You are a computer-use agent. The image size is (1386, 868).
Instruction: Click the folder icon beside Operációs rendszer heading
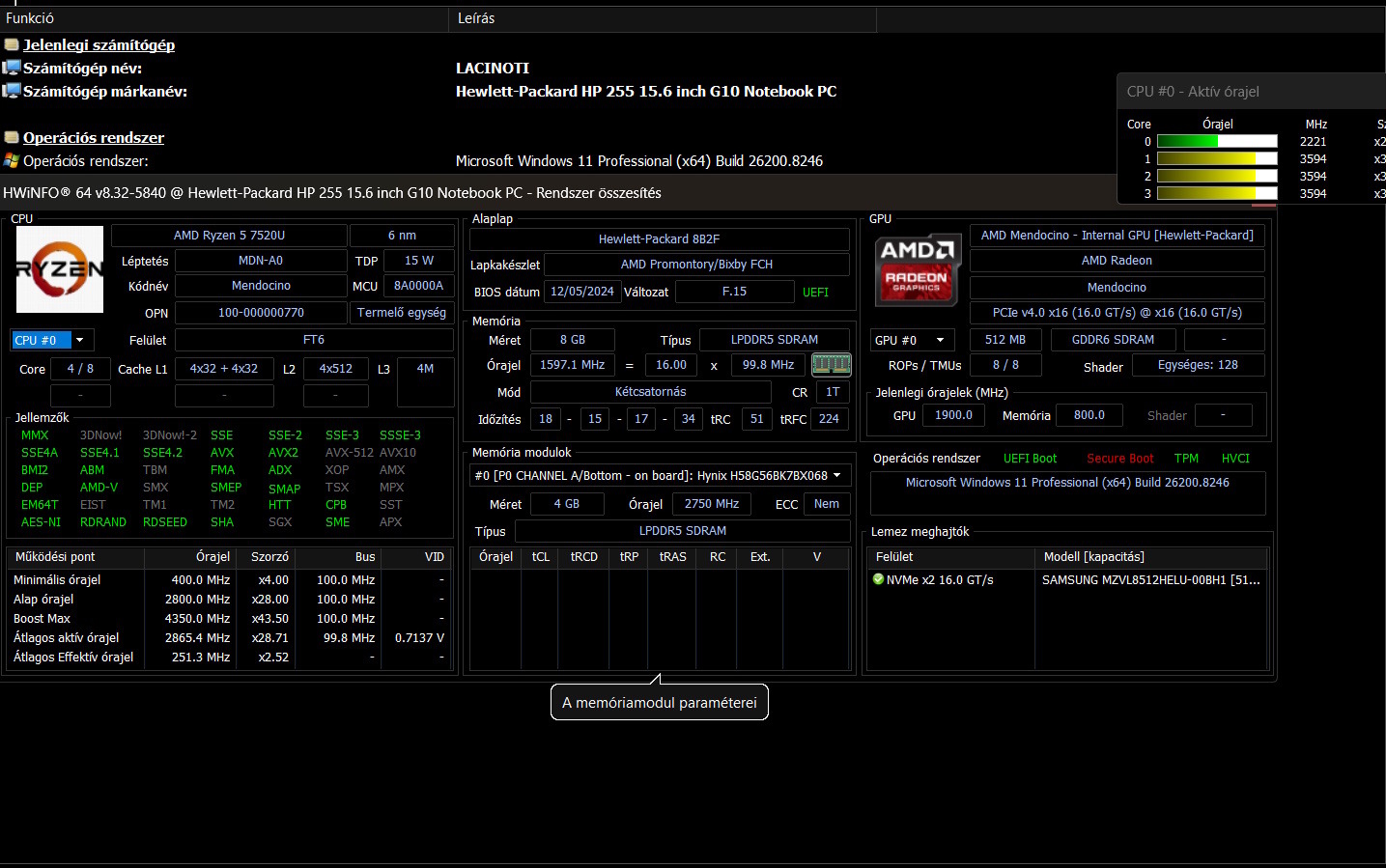(12, 137)
